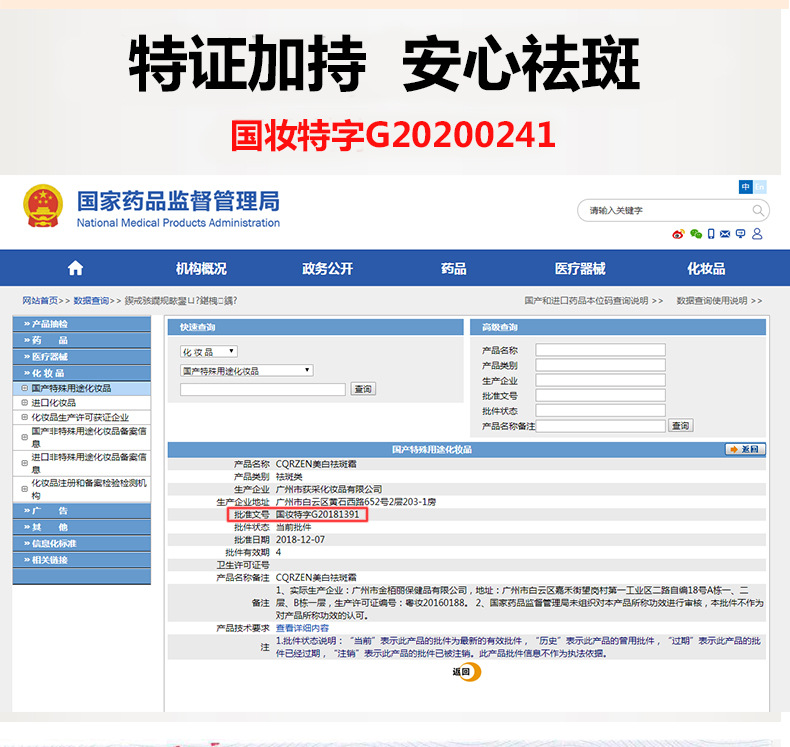Click the advanced search 查询 button
Image resolution: width=790 pixels, height=747 pixels.
(x=681, y=426)
